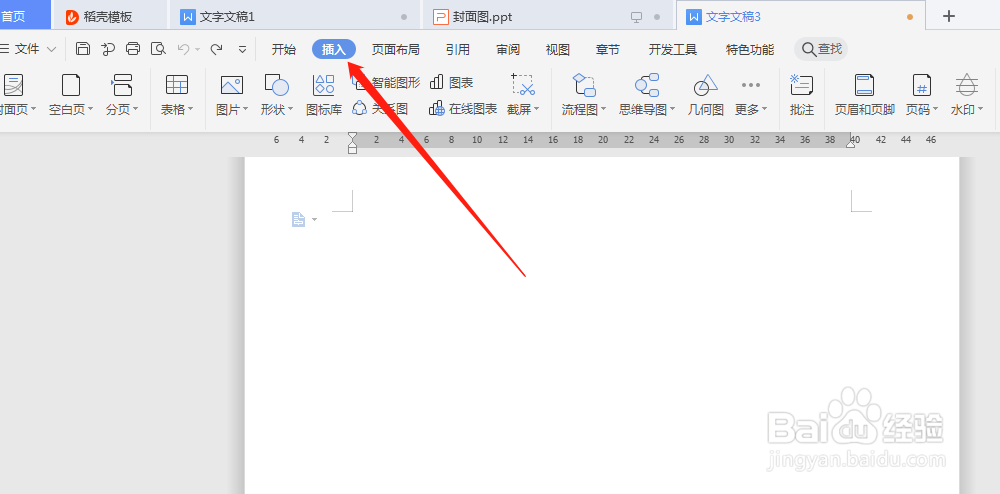This screenshot has height=494, width=1000.
Task: Open the 图标库 icon library
Action: click(324, 94)
